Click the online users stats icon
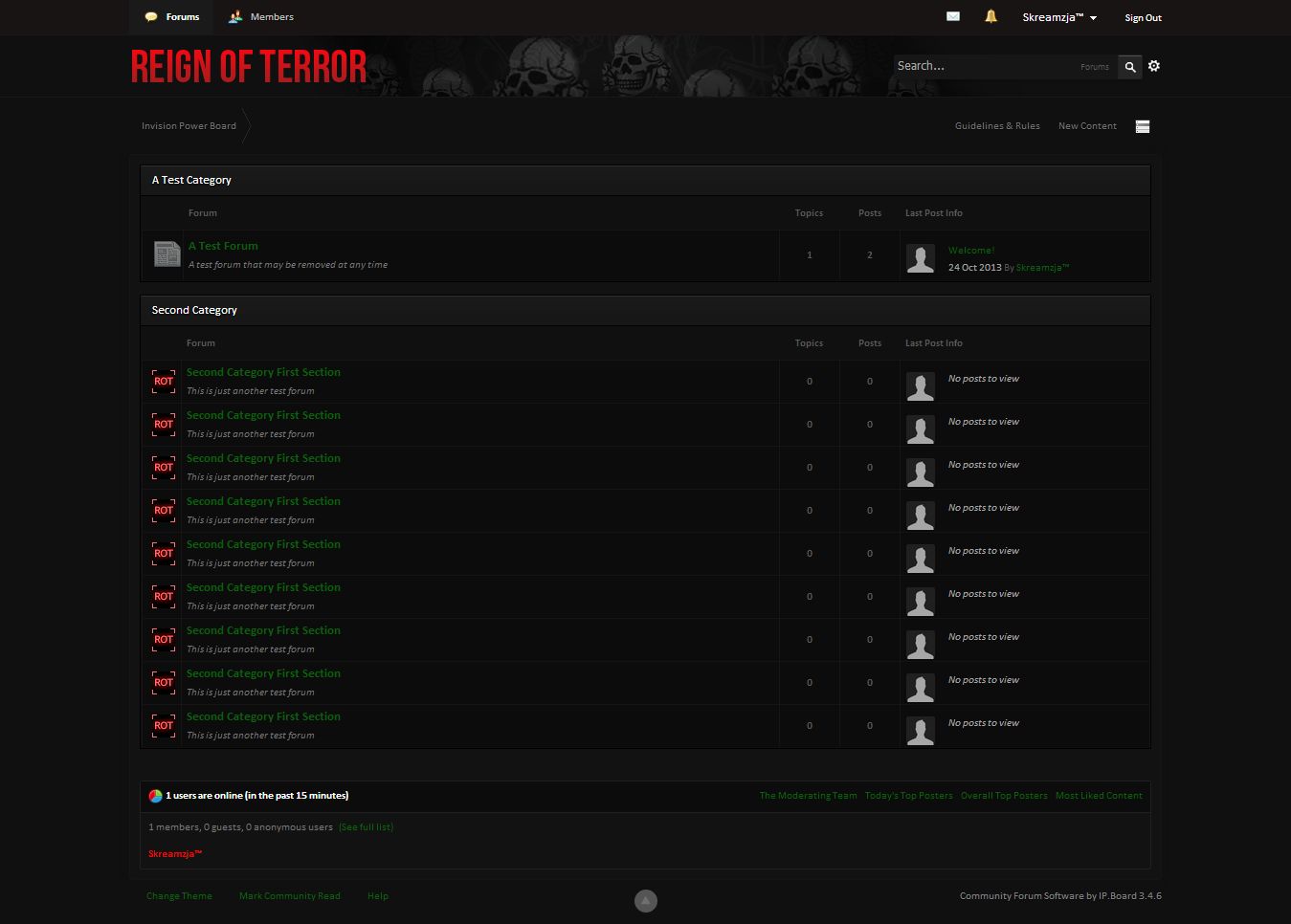Image resolution: width=1291 pixels, height=924 pixels. [x=155, y=796]
